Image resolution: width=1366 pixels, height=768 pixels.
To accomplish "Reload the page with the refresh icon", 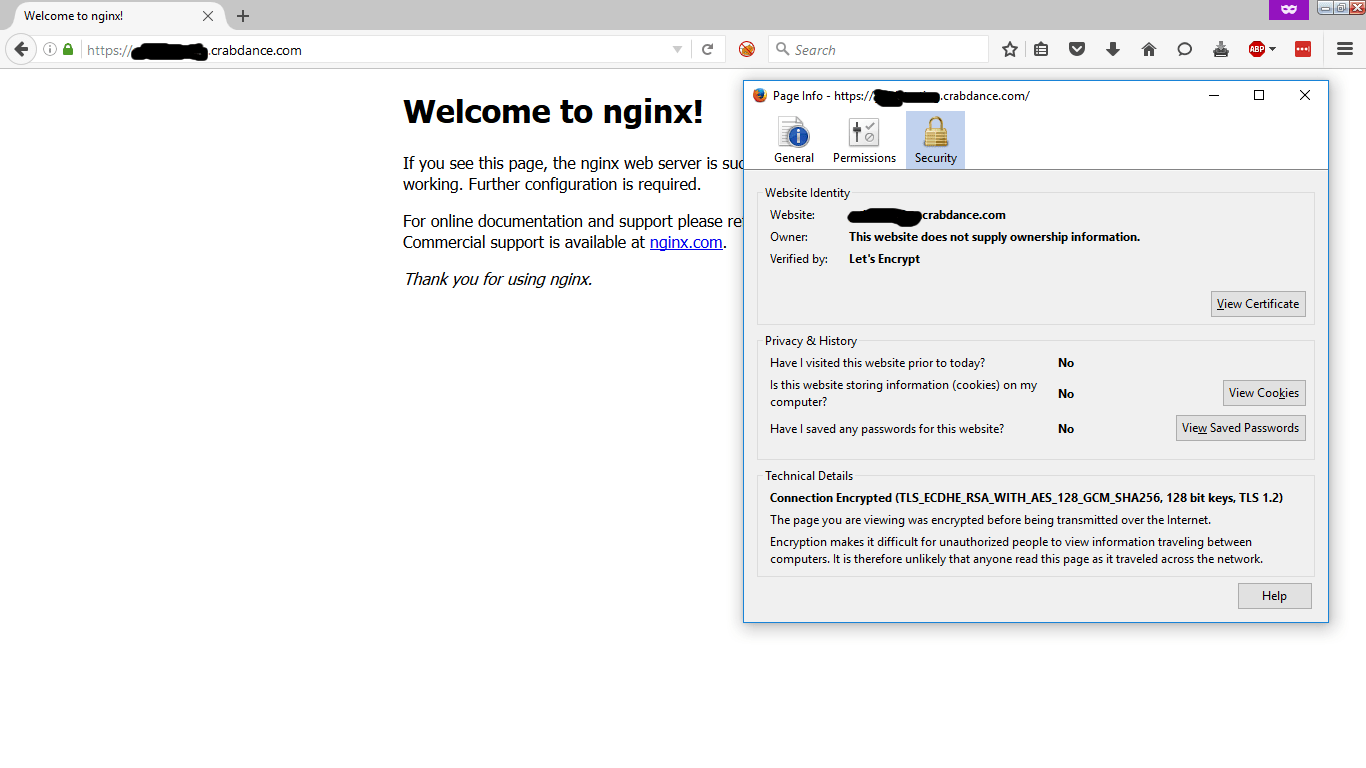I will [x=707, y=50].
